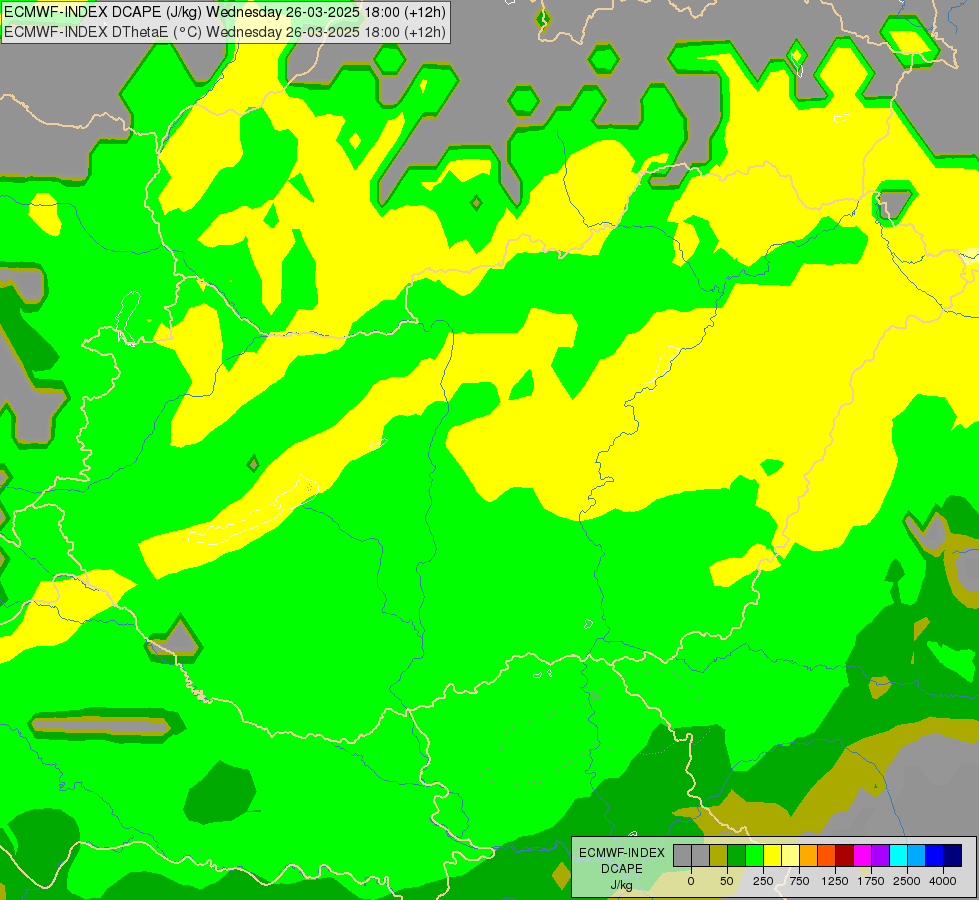Click the legend value label '4000'
This screenshot has height=900, width=979.
[943, 881]
